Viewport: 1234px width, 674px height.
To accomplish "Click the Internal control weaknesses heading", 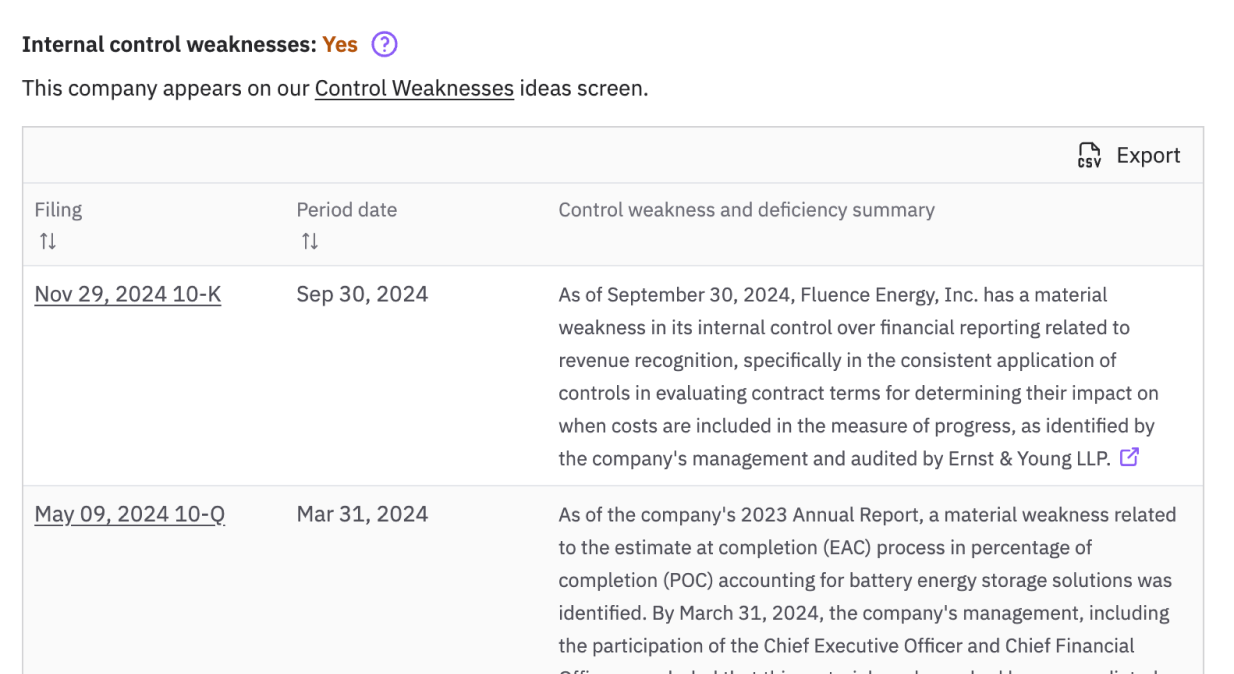I will point(169,45).
